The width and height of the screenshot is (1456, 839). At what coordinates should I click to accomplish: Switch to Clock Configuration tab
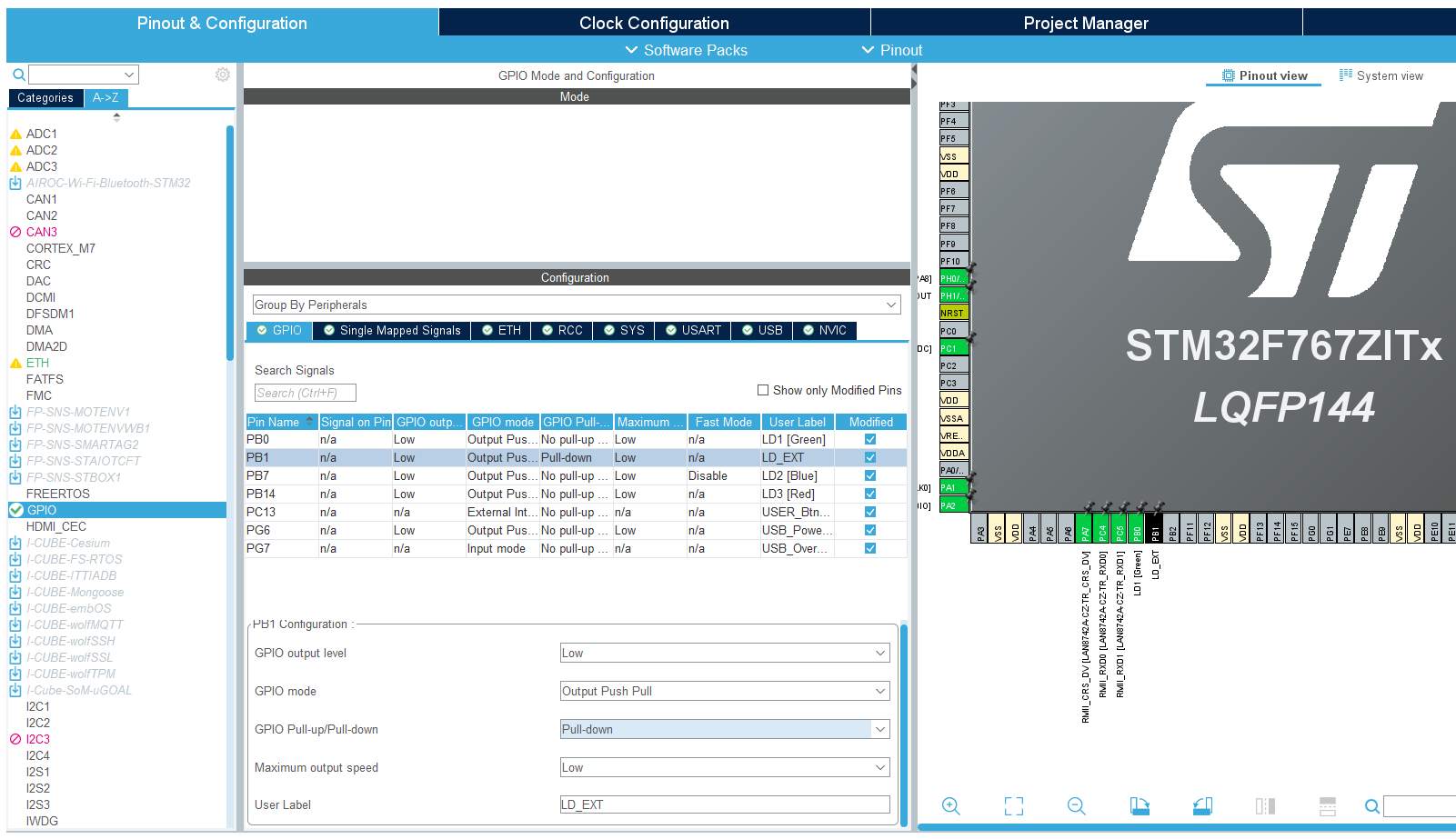coord(654,23)
